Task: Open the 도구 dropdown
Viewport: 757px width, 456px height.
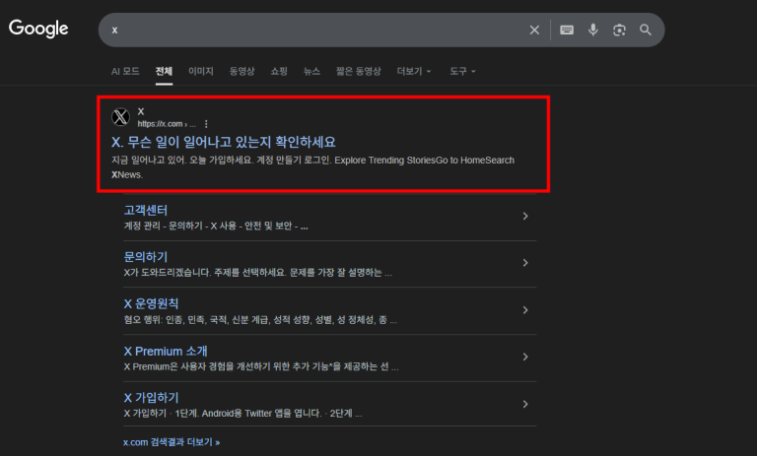Action: 462,71
